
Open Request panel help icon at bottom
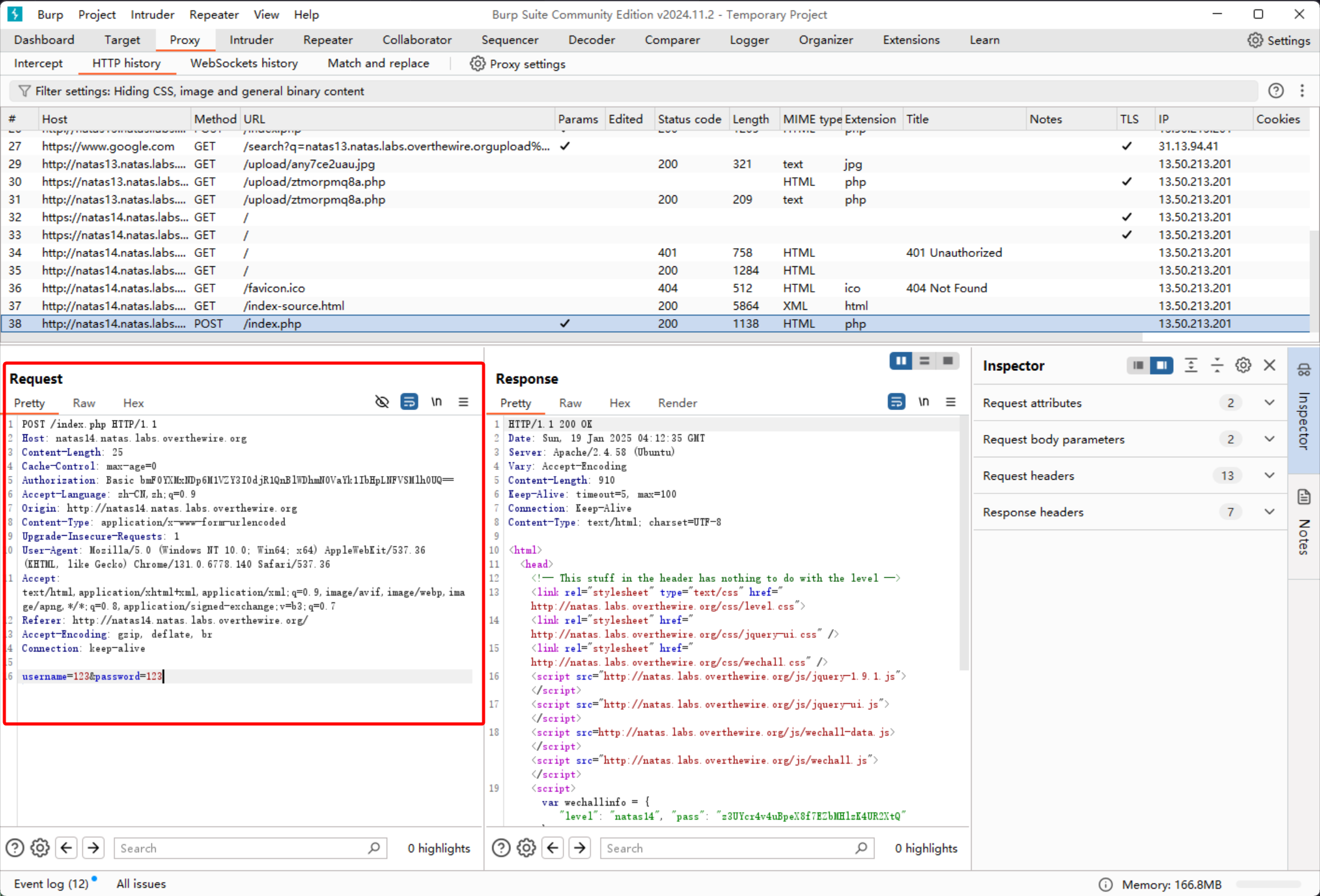point(15,847)
